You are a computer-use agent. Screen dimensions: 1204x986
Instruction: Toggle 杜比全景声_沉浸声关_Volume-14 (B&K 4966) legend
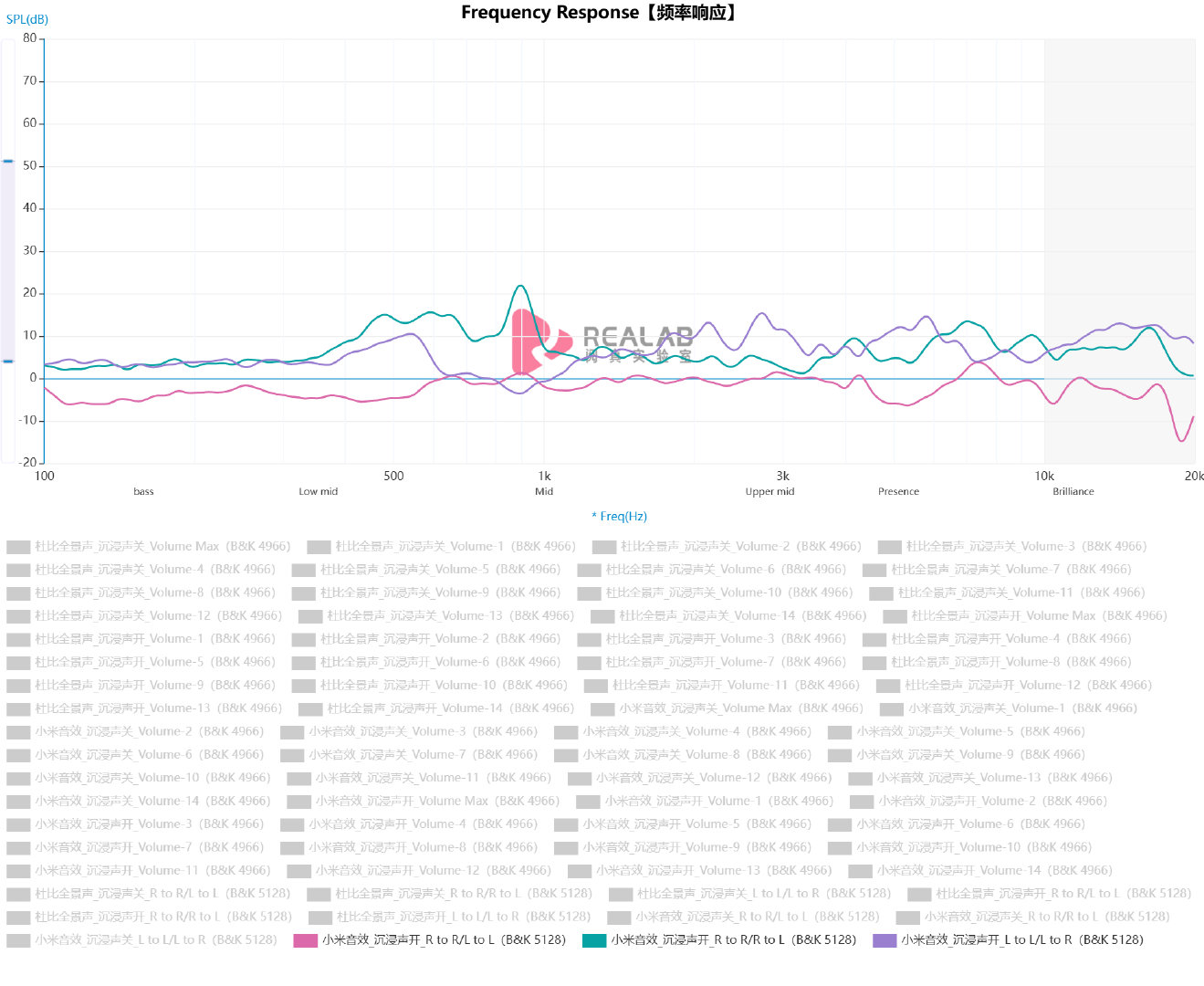[728, 616]
